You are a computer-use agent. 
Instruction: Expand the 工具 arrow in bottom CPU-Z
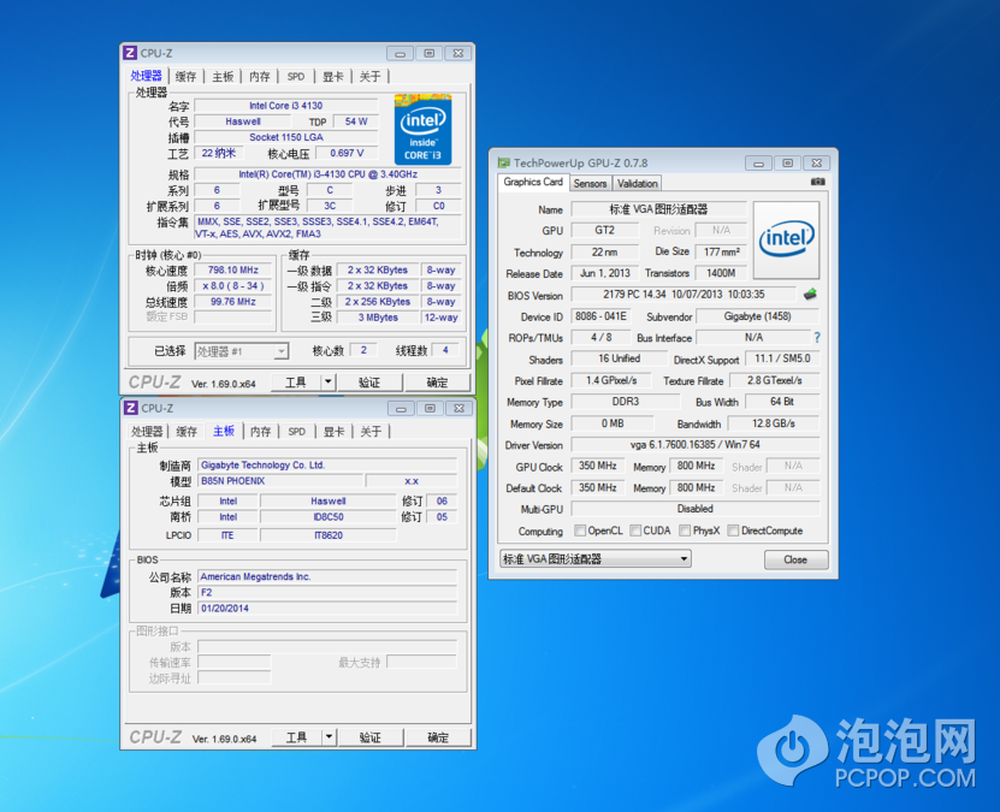[328, 737]
